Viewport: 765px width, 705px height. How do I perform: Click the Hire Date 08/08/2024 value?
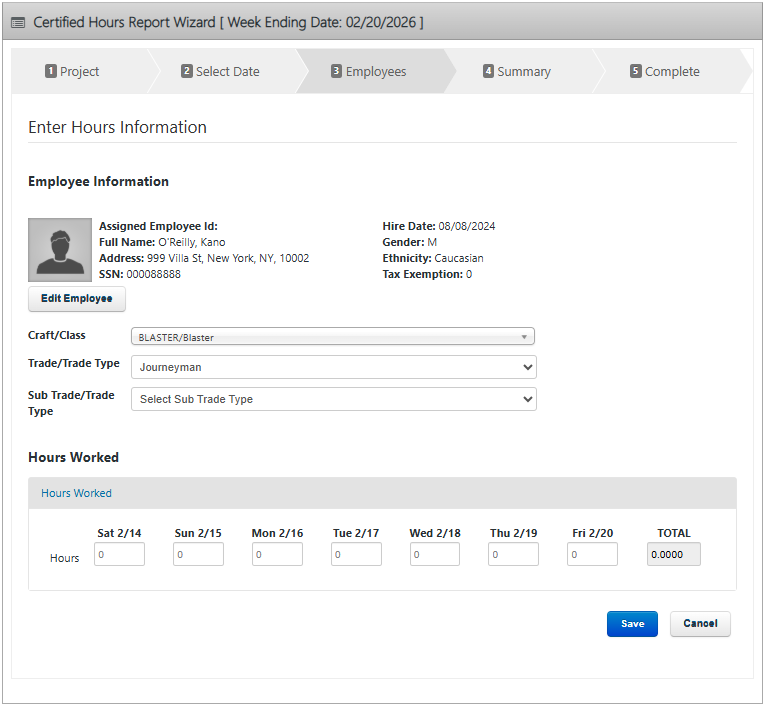[467, 226]
